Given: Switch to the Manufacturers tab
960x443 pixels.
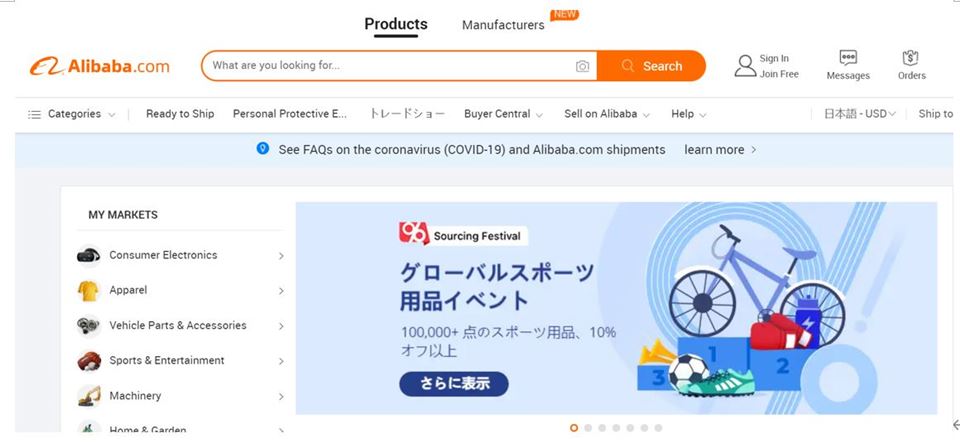Looking at the screenshot, I should [503, 25].
